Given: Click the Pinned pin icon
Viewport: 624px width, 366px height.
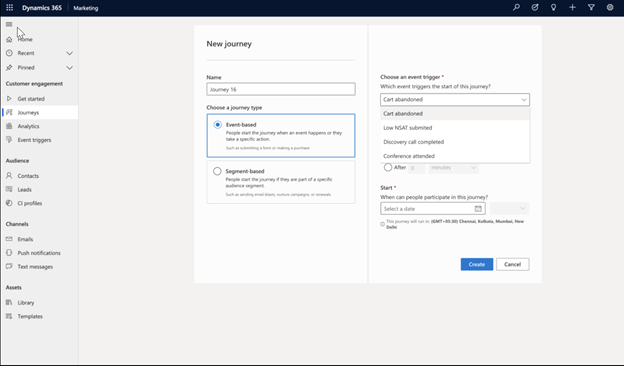Looking at the screenshot, I should [x=9, y=68].
